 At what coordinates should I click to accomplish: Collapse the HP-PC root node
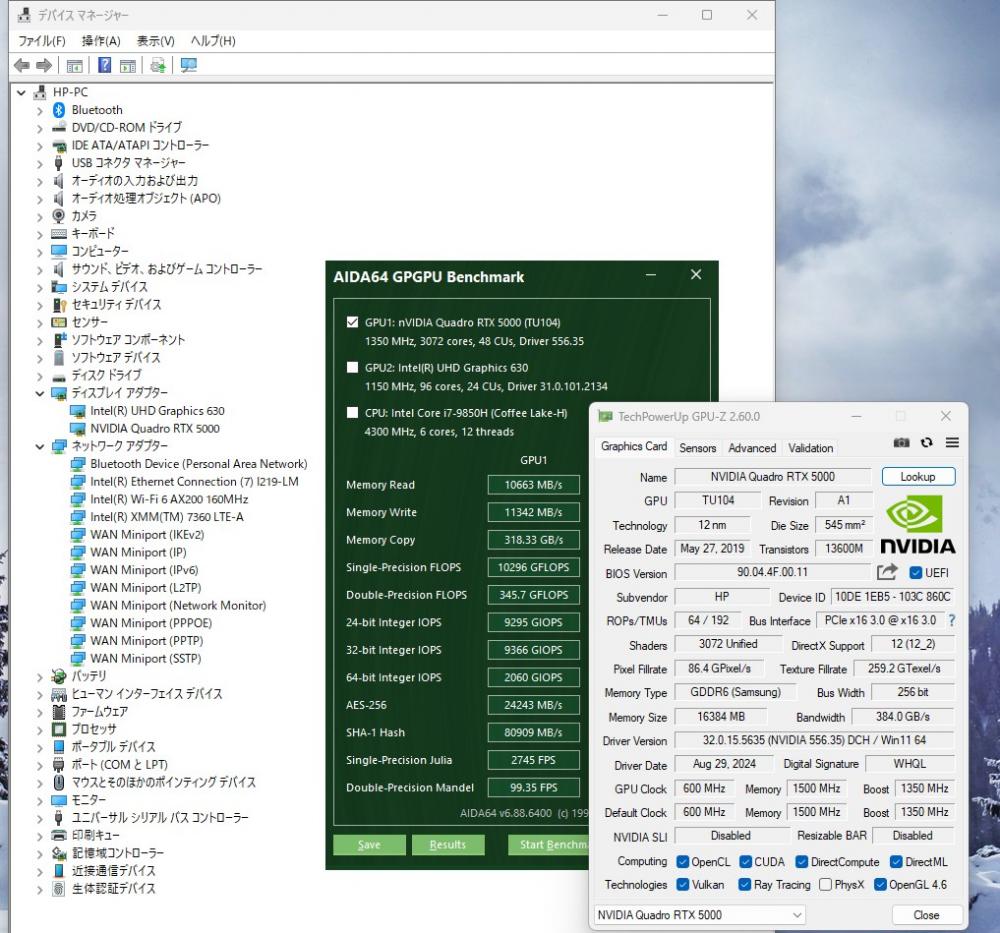click(21, 92)
